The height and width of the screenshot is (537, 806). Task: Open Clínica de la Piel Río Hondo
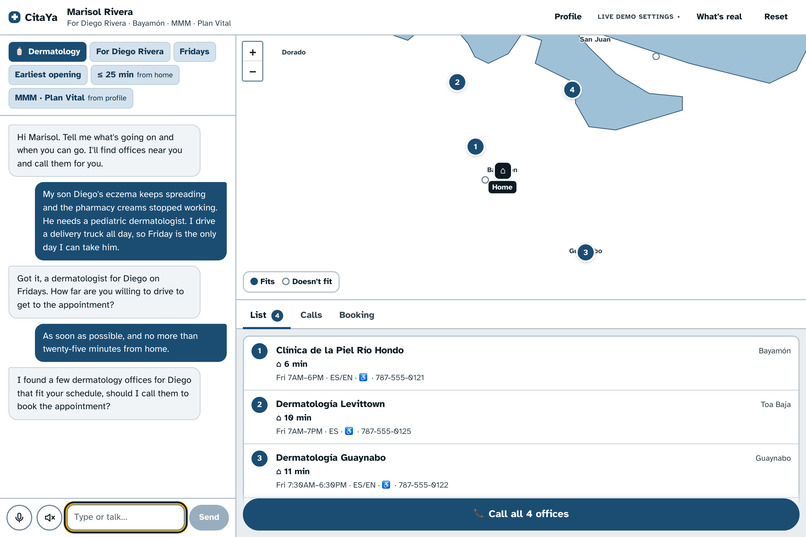click(521, 363)
